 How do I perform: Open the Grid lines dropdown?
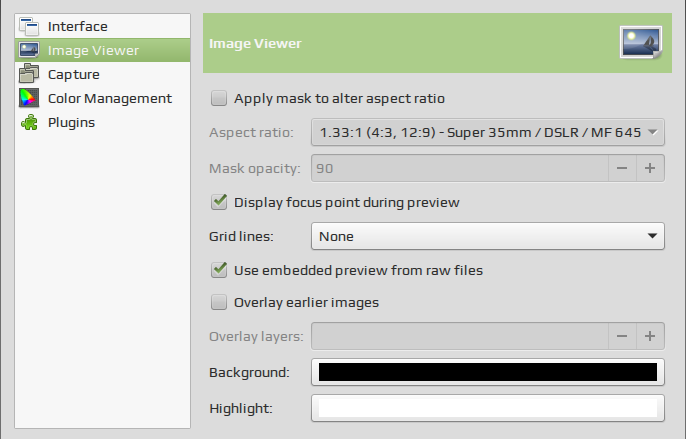pos(488,236)
